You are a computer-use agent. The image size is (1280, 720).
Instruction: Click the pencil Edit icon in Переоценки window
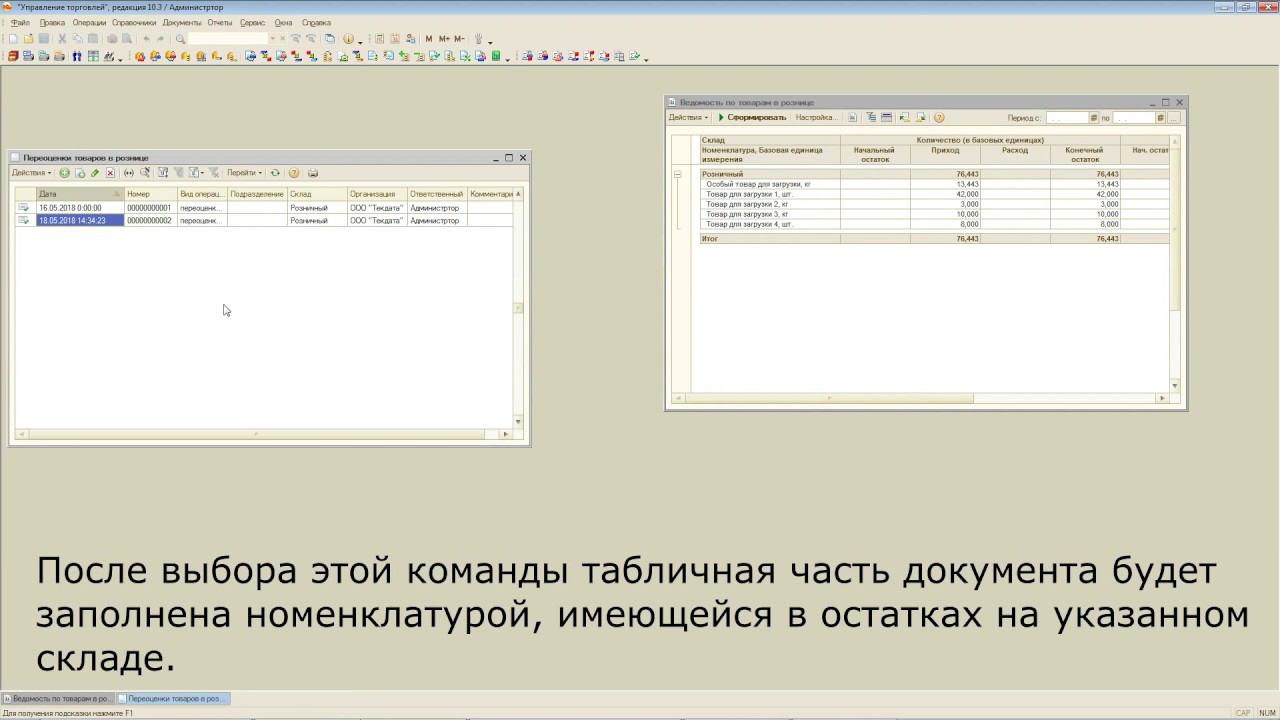(95, 173)
